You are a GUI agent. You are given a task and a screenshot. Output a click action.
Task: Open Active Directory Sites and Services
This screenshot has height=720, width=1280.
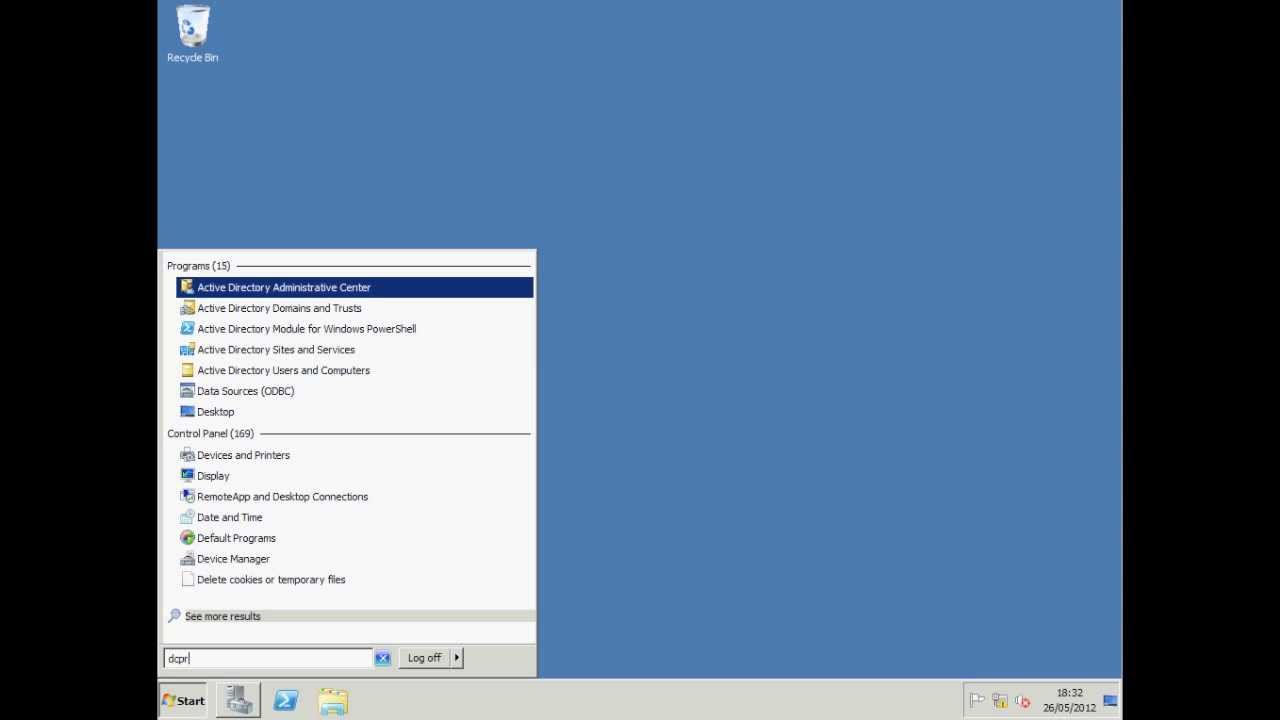[355, 350]
